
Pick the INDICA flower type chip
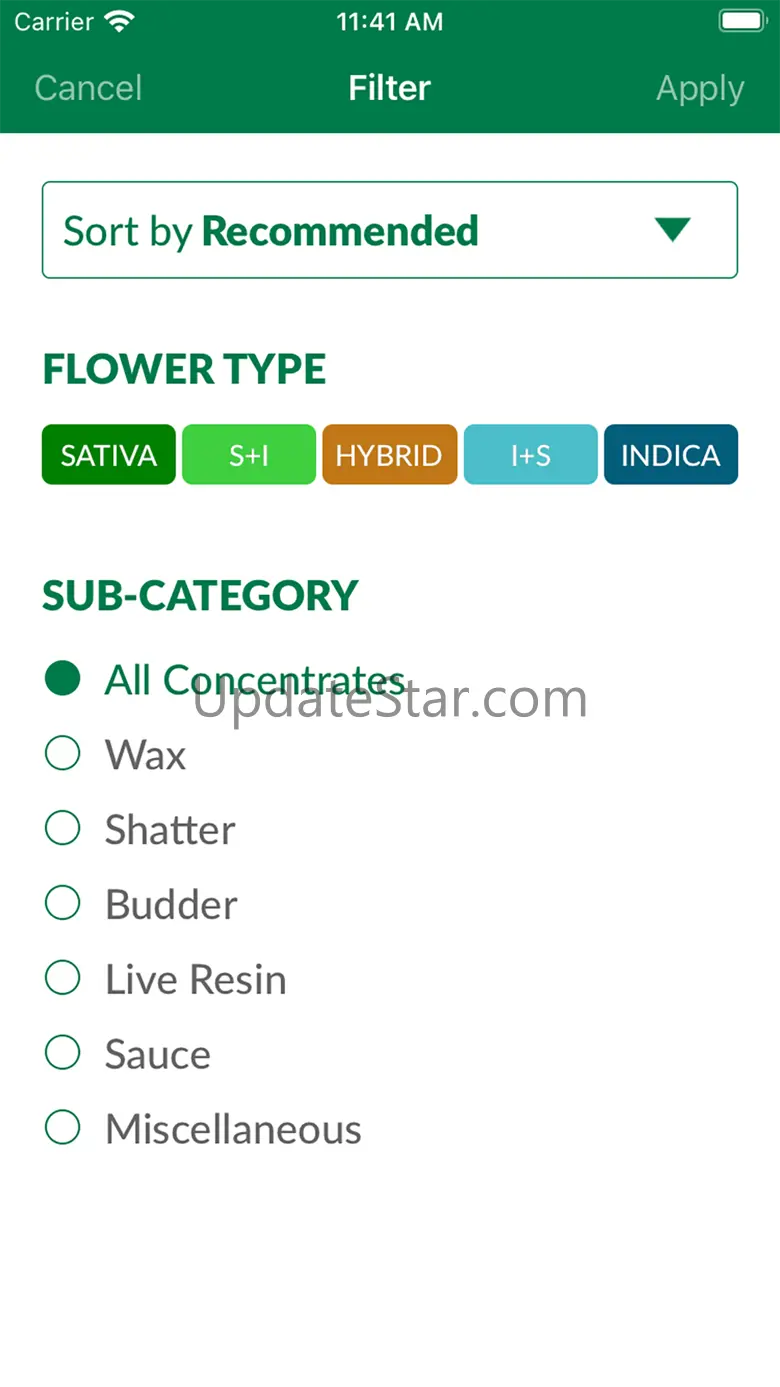click(x=670, y=455)
